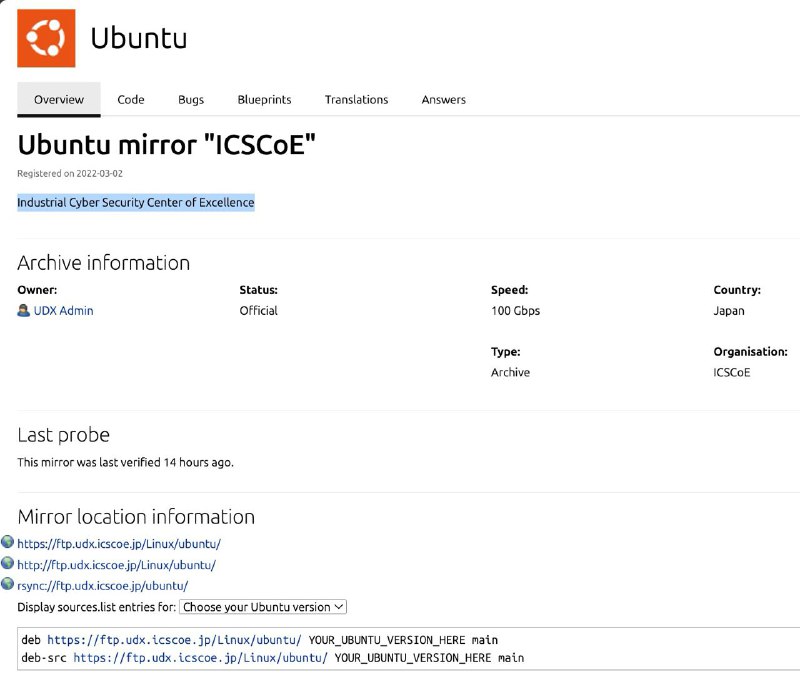
Task: Click the 'Speed:' label
Action: (x=510, y=290)
